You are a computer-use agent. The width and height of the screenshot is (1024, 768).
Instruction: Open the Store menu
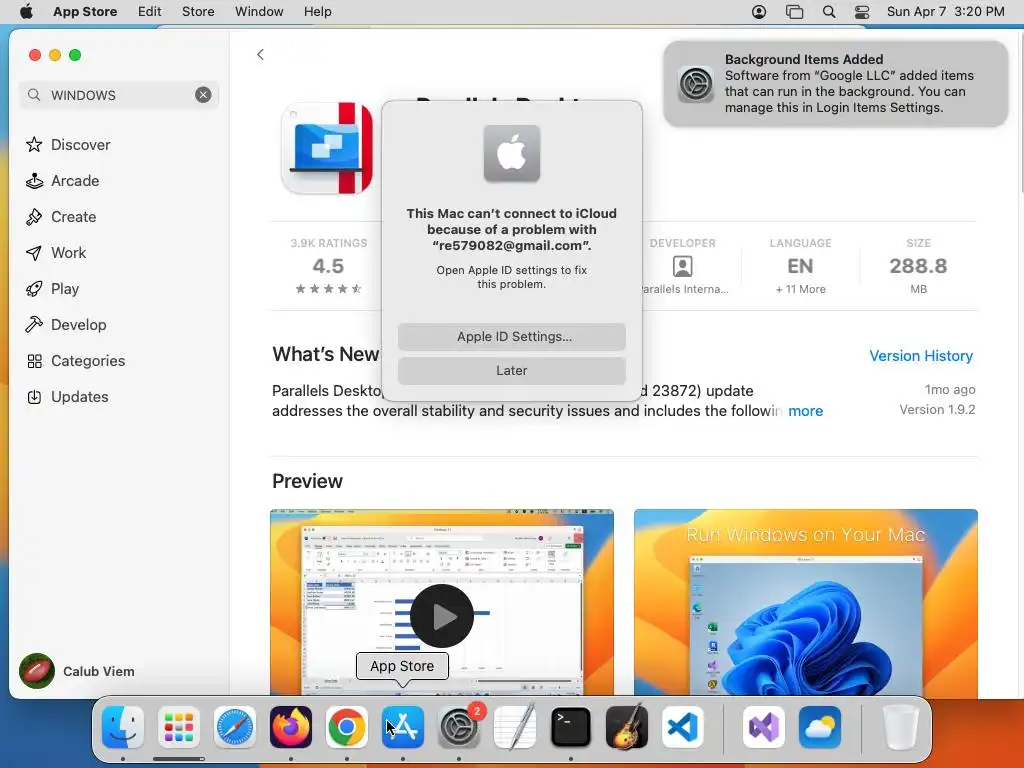(x=198, y=12)
